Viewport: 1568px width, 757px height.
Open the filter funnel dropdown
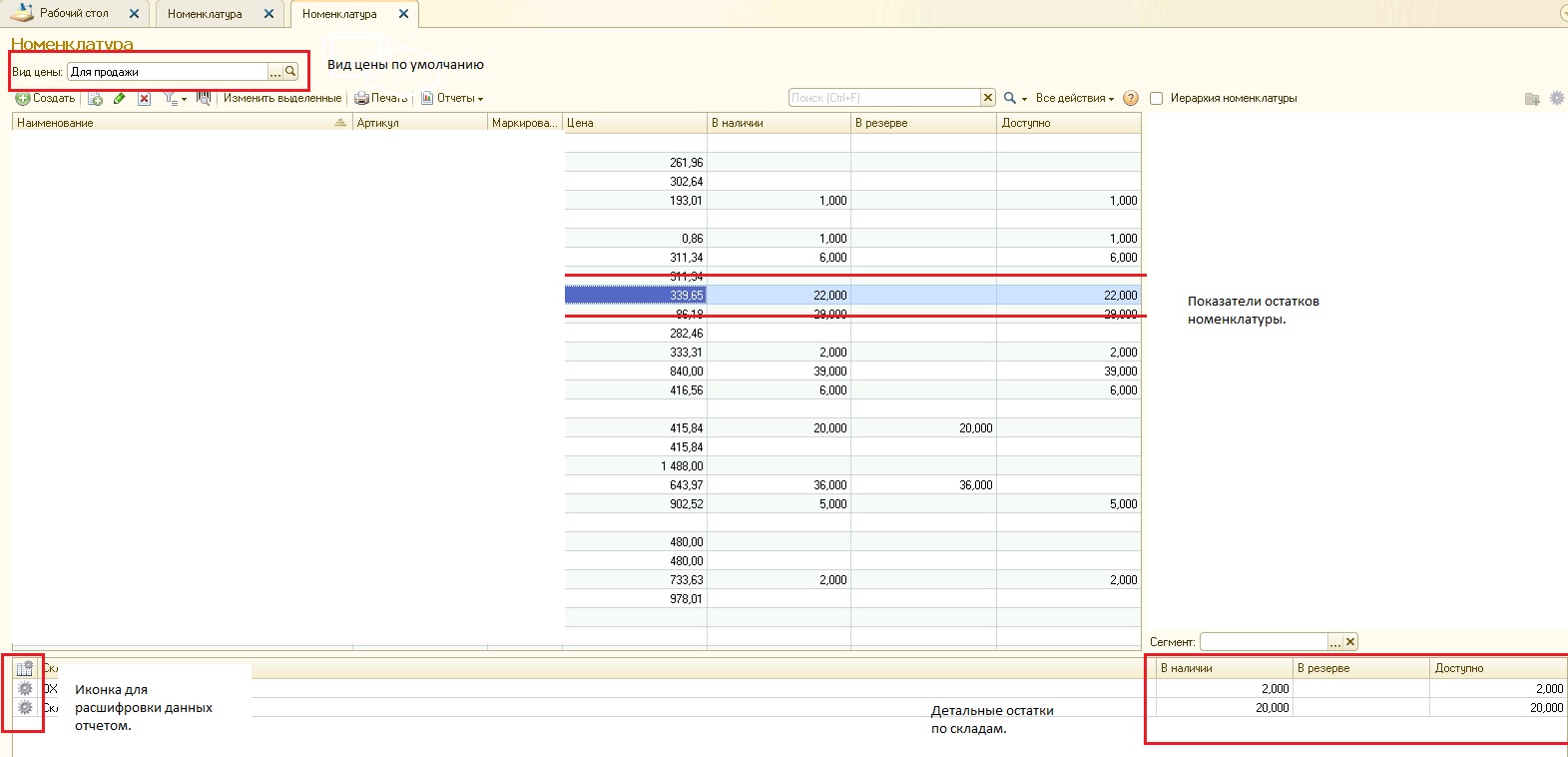pos(175,98)
